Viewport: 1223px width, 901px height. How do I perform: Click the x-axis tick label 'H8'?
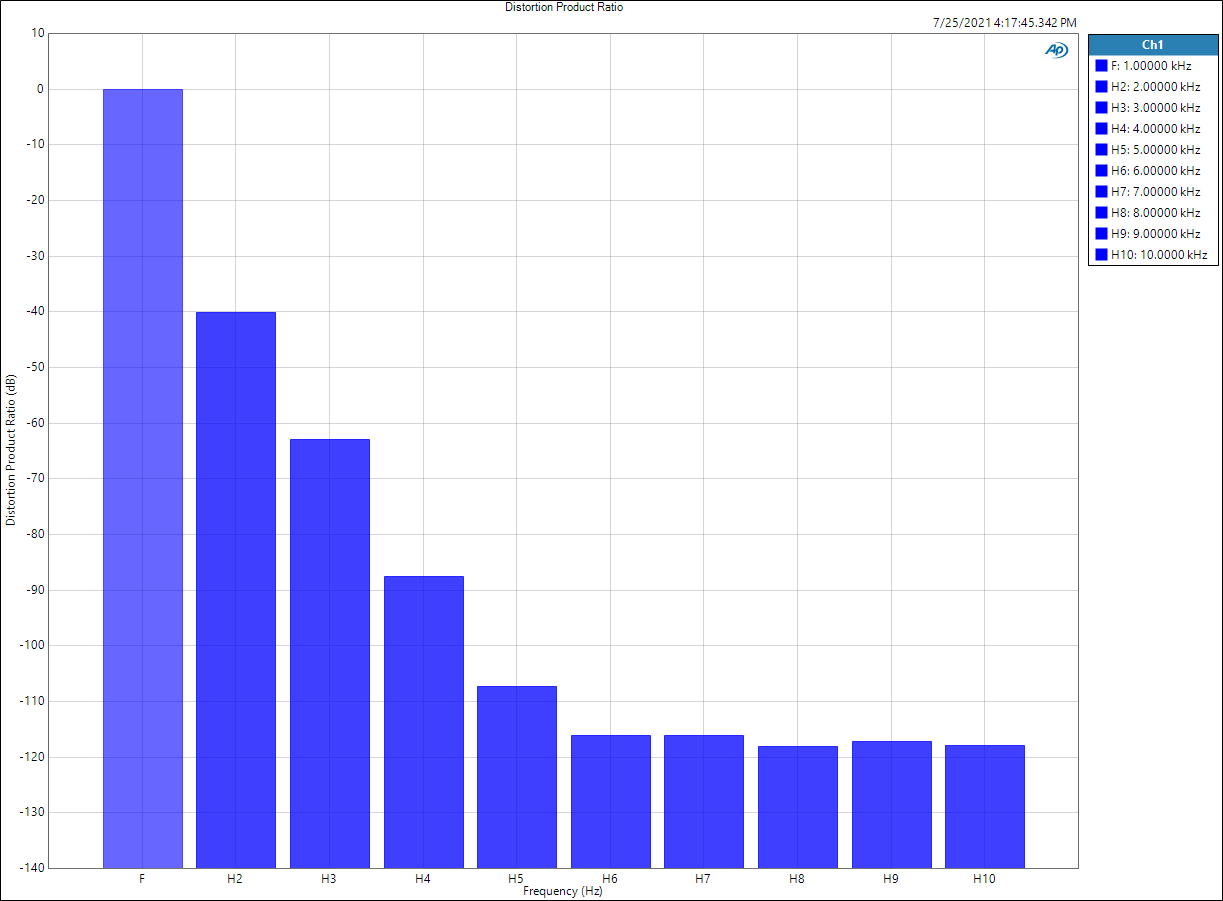click(x=797, y=879)
